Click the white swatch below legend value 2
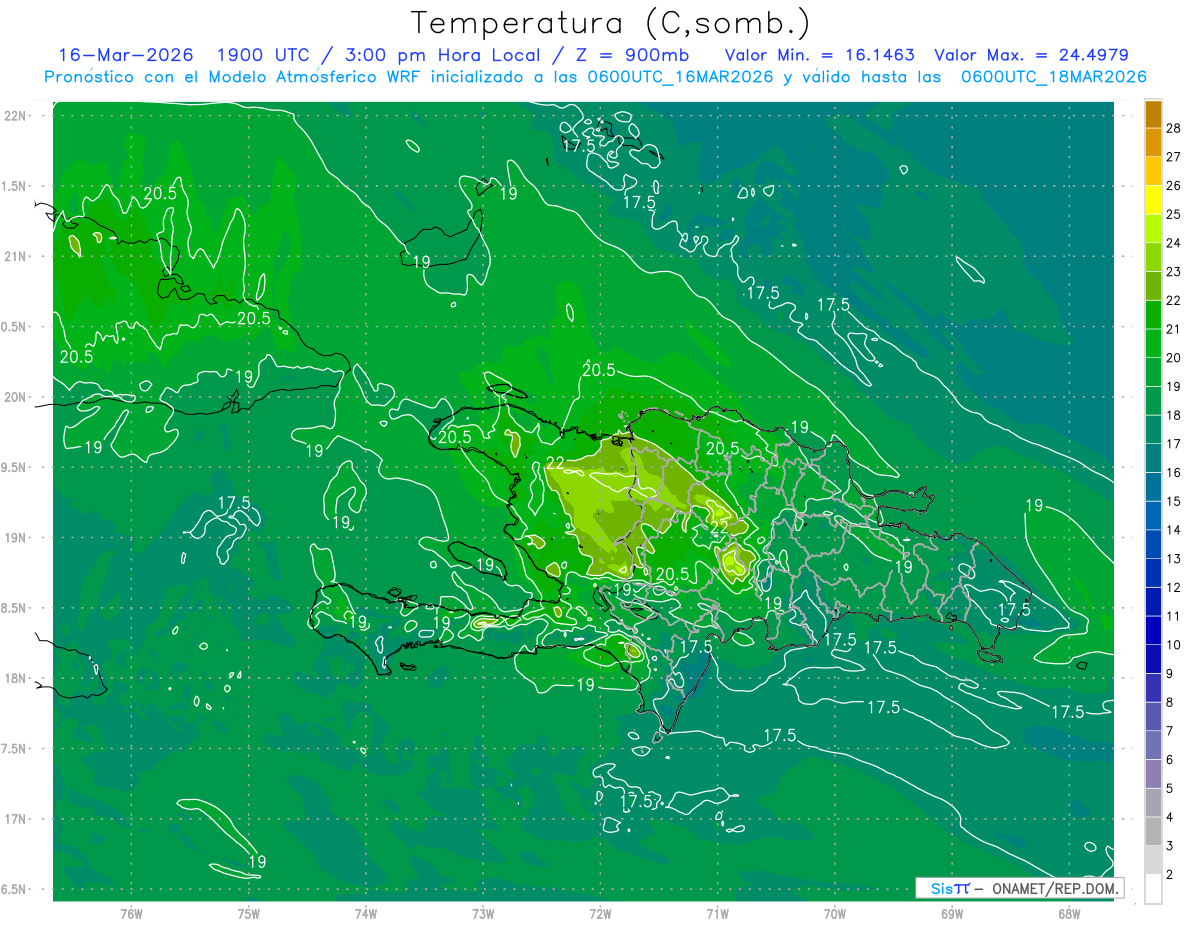 pyautogui.click(x=1153, y=889)
